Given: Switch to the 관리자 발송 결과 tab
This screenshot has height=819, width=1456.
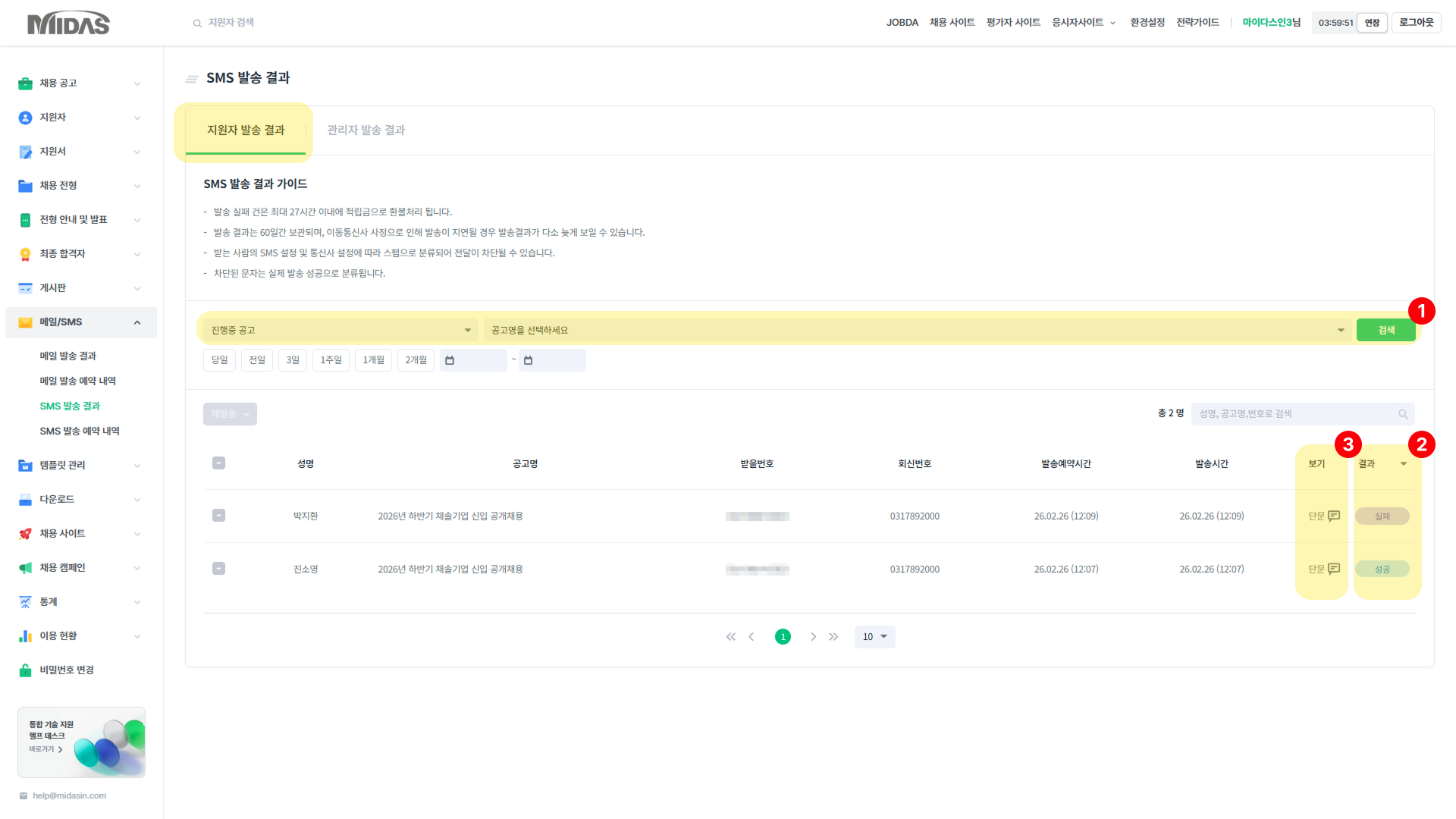Looking at the screenshot, I should [x=366, y=130].
